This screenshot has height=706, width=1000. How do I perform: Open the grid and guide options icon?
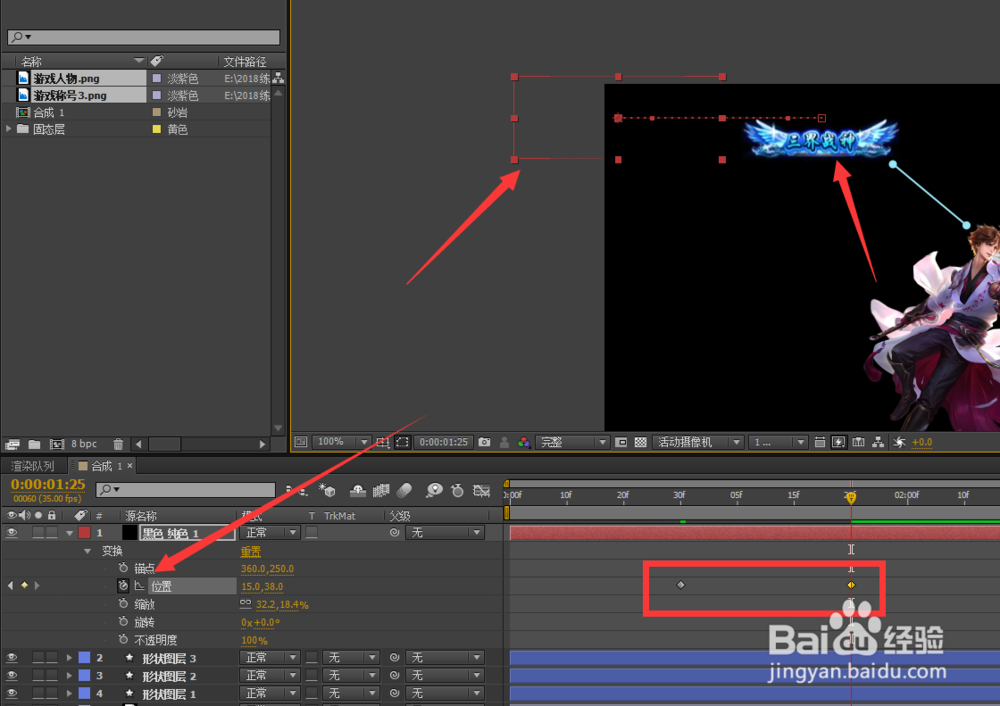[x=382, y=442]
